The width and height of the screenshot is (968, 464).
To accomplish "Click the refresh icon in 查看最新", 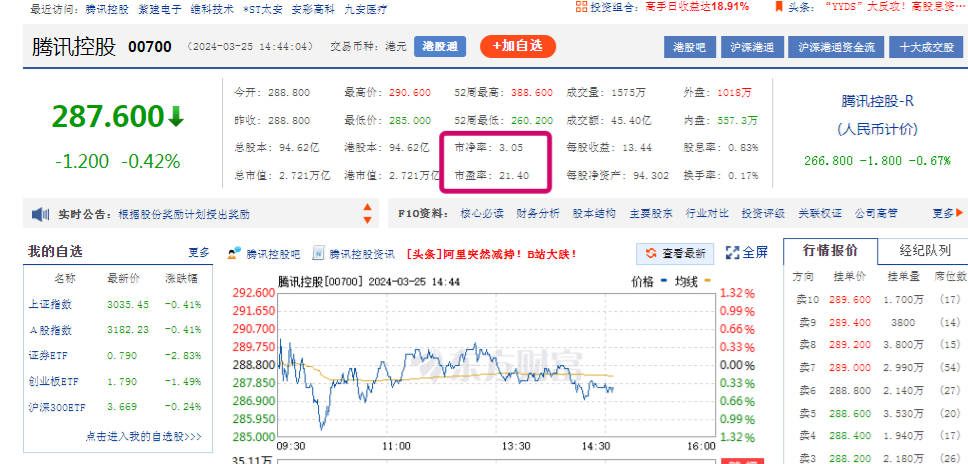I will (x=651, y=253).
